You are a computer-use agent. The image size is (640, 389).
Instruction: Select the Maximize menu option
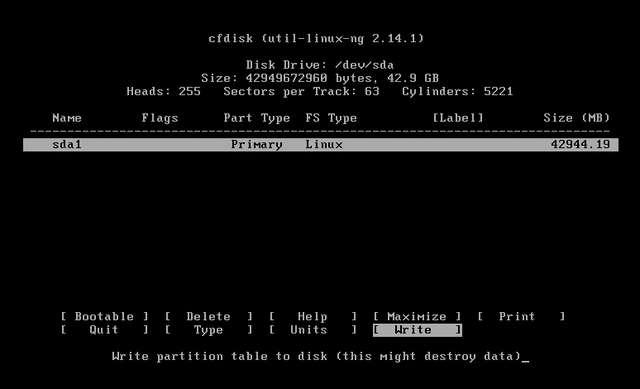pyautogui.click(x=417, y=316)
